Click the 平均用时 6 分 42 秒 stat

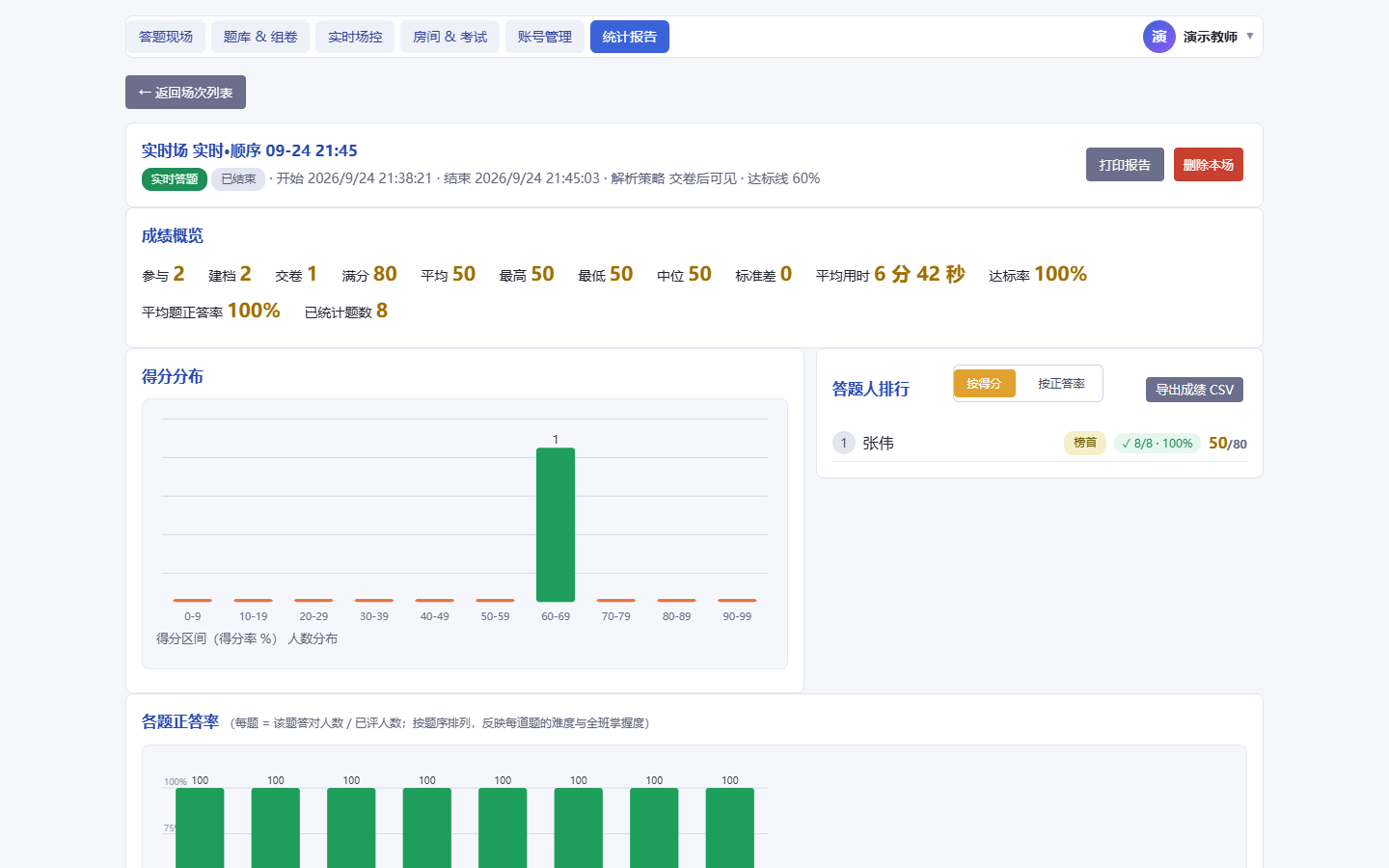[890, 275]
